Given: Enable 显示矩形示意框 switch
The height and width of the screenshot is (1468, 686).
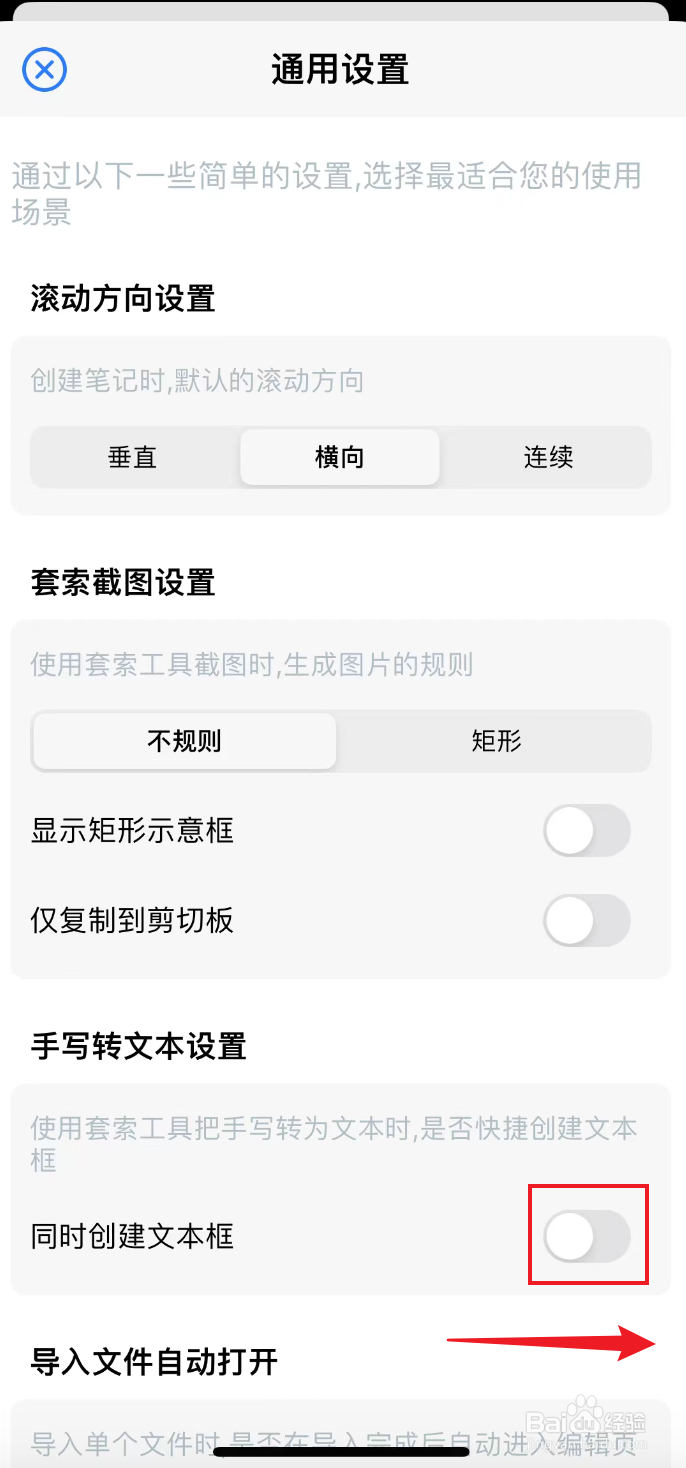Looking at the screenshot, I should tap(587, 831).
